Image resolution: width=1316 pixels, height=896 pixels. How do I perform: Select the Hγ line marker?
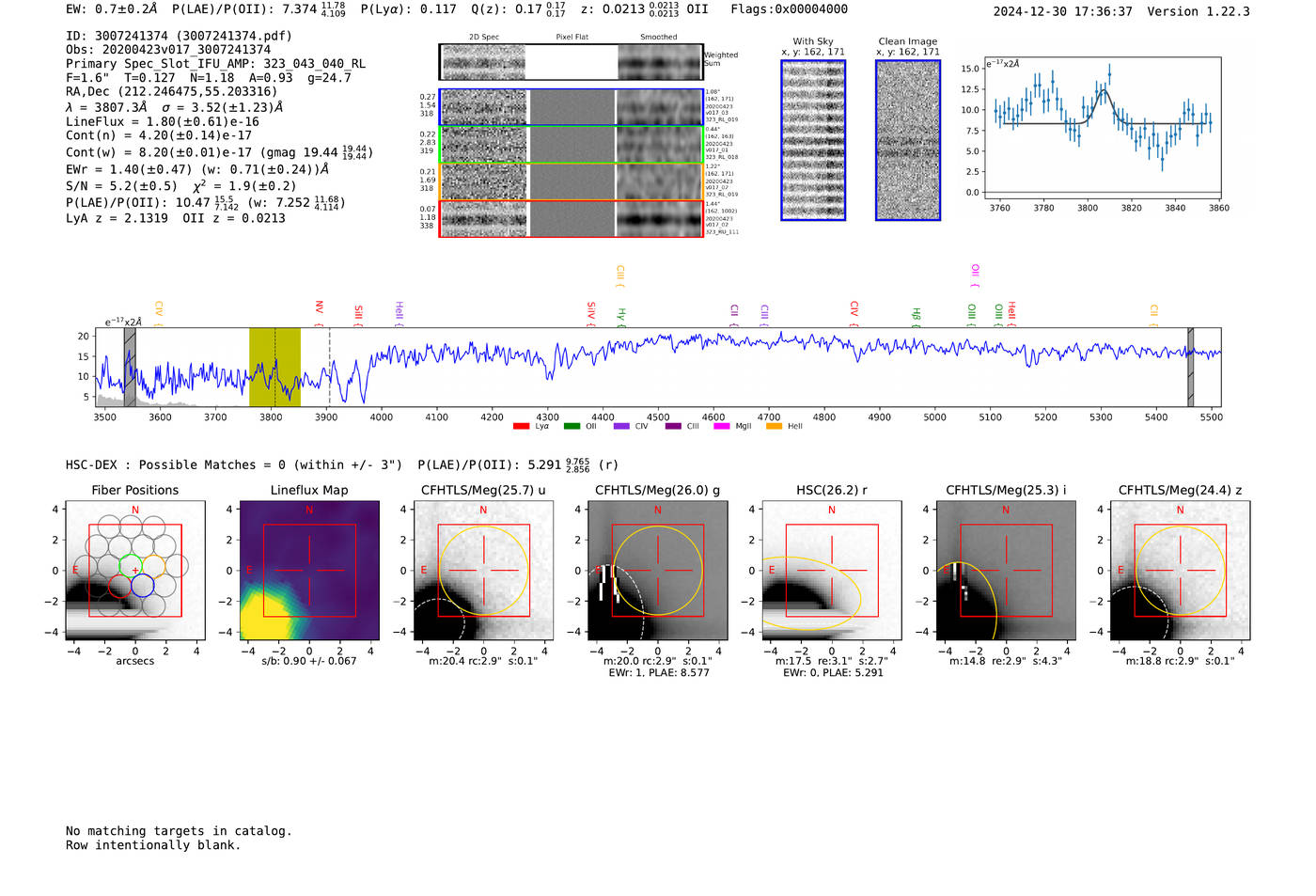coord(621,317)
